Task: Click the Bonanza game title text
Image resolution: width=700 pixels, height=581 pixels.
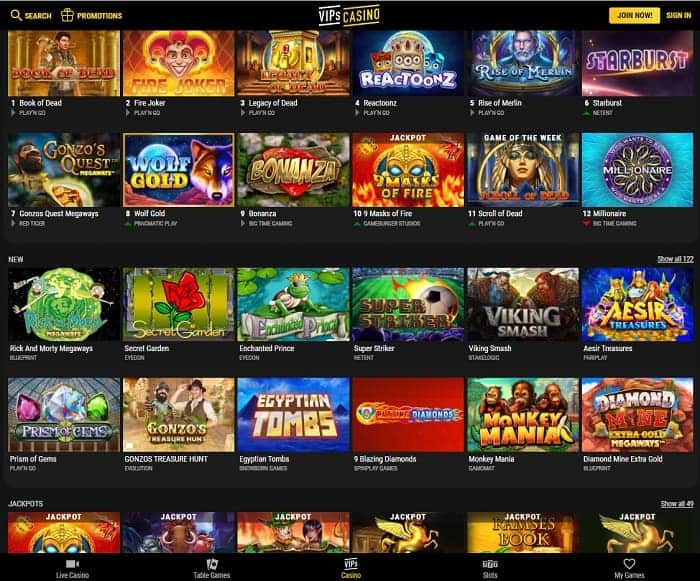Action: 262,213
